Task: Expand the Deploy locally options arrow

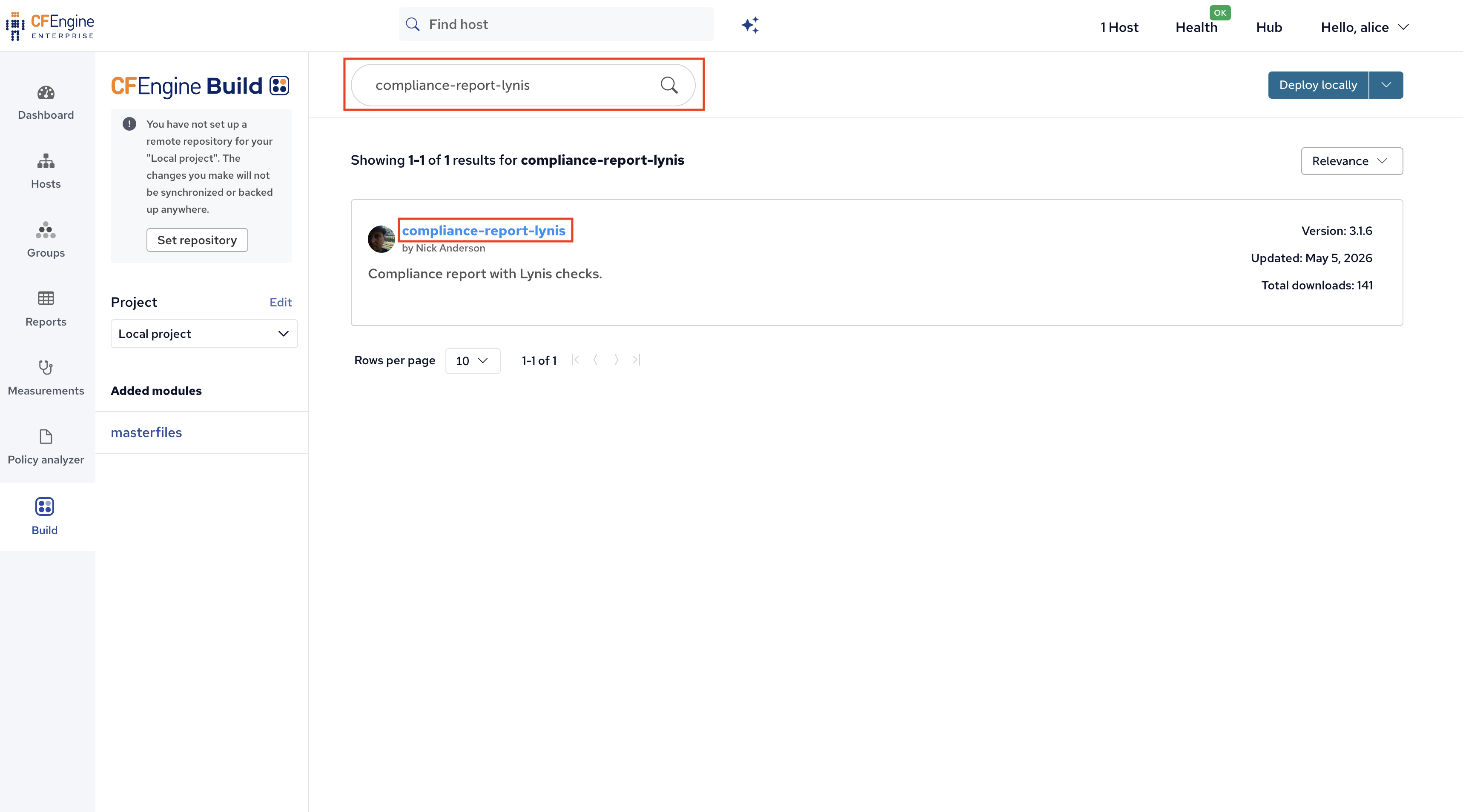Action: point(1386,85)
